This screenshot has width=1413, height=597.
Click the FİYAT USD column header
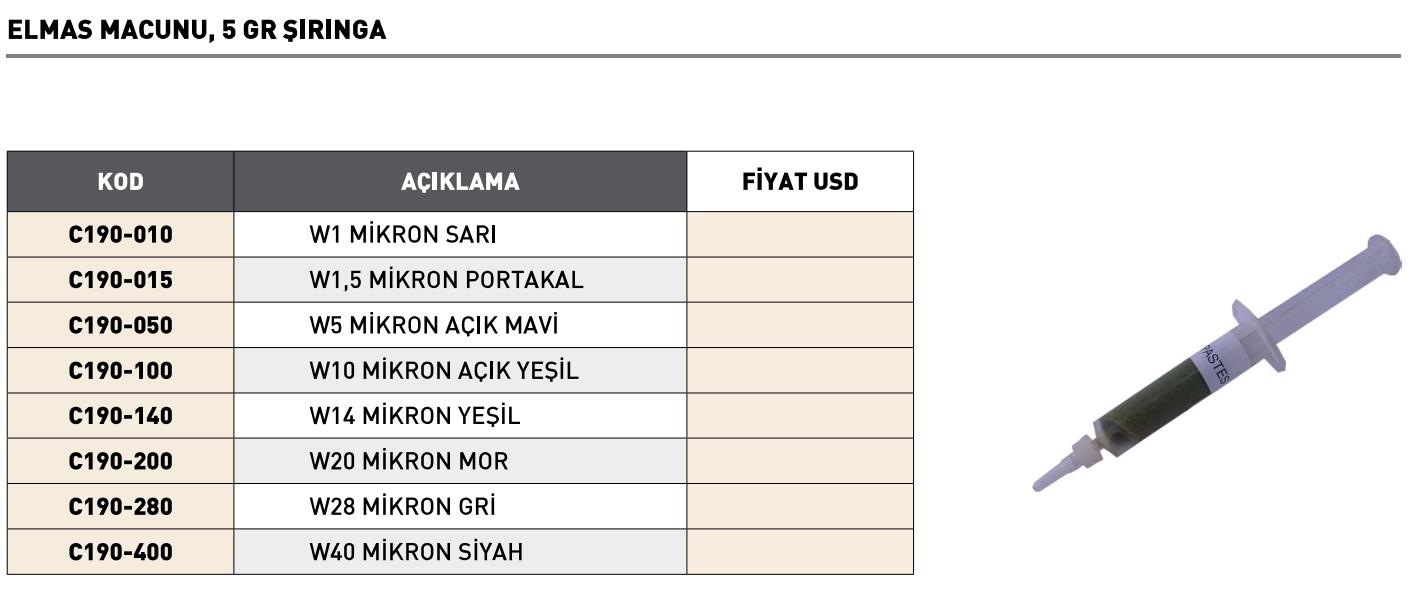[800, 182]
